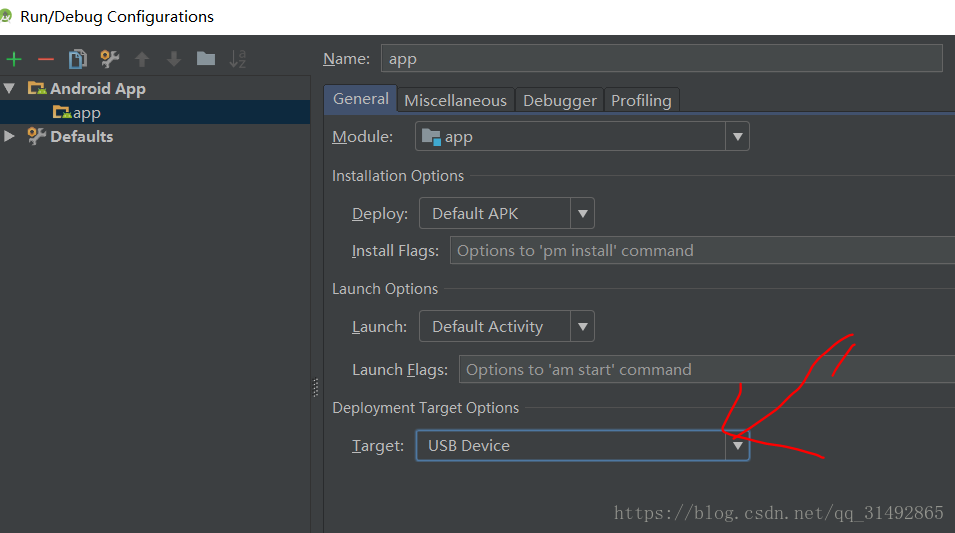Copy the selected configuration

point(77,59)
